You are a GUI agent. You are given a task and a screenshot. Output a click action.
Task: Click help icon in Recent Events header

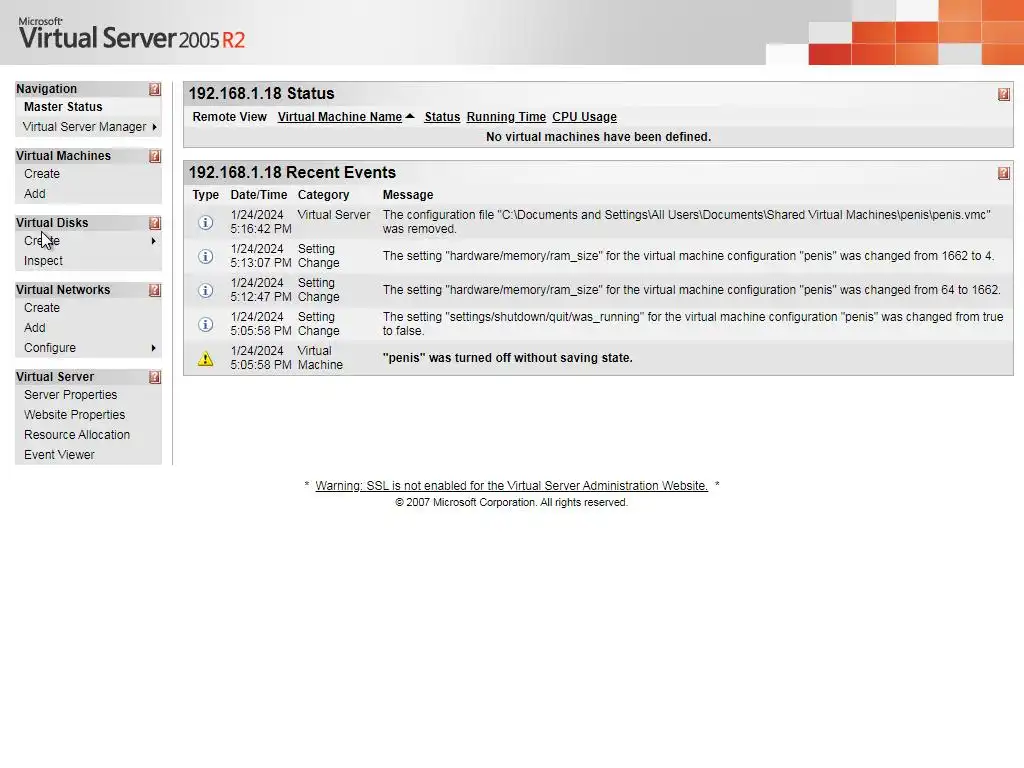[x=1004, y=173]
